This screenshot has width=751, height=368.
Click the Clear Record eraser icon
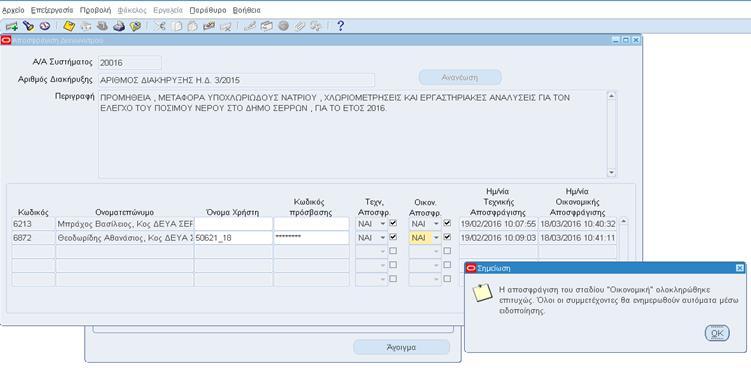coord(209,26)
